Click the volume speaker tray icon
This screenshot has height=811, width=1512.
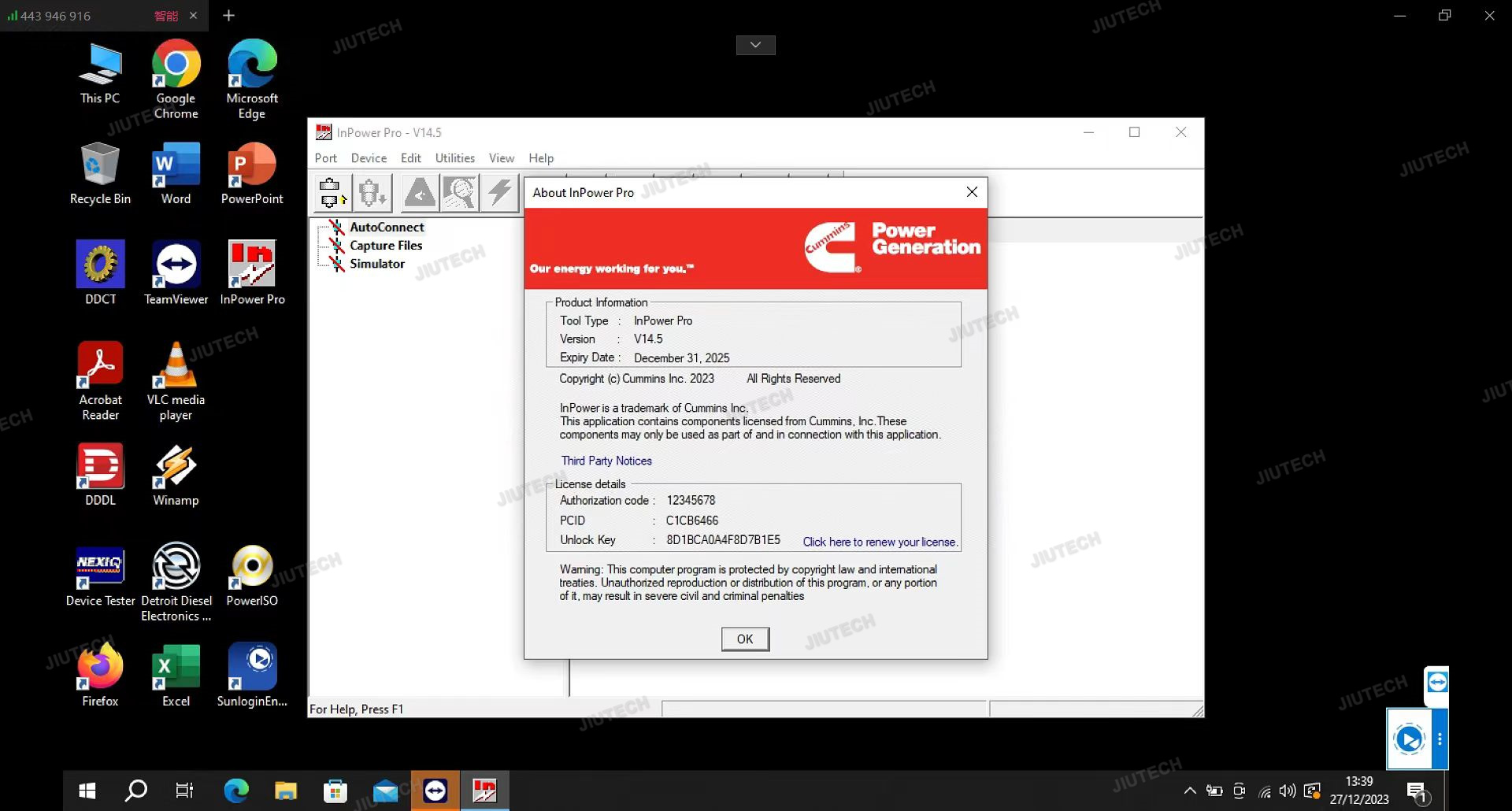click(1288, 791)
